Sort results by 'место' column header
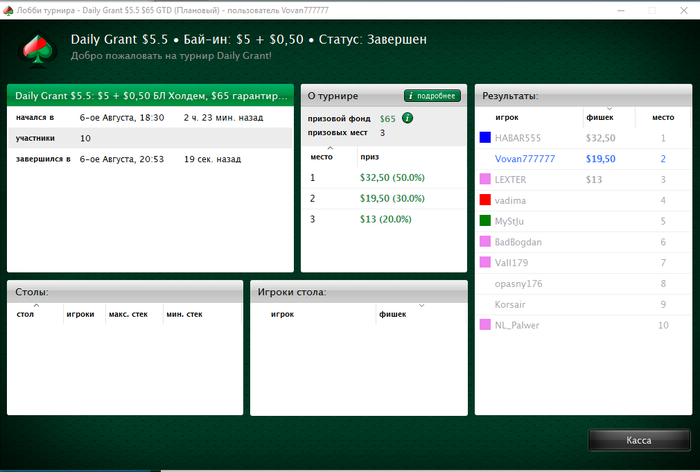 click(x=663, y=117)
